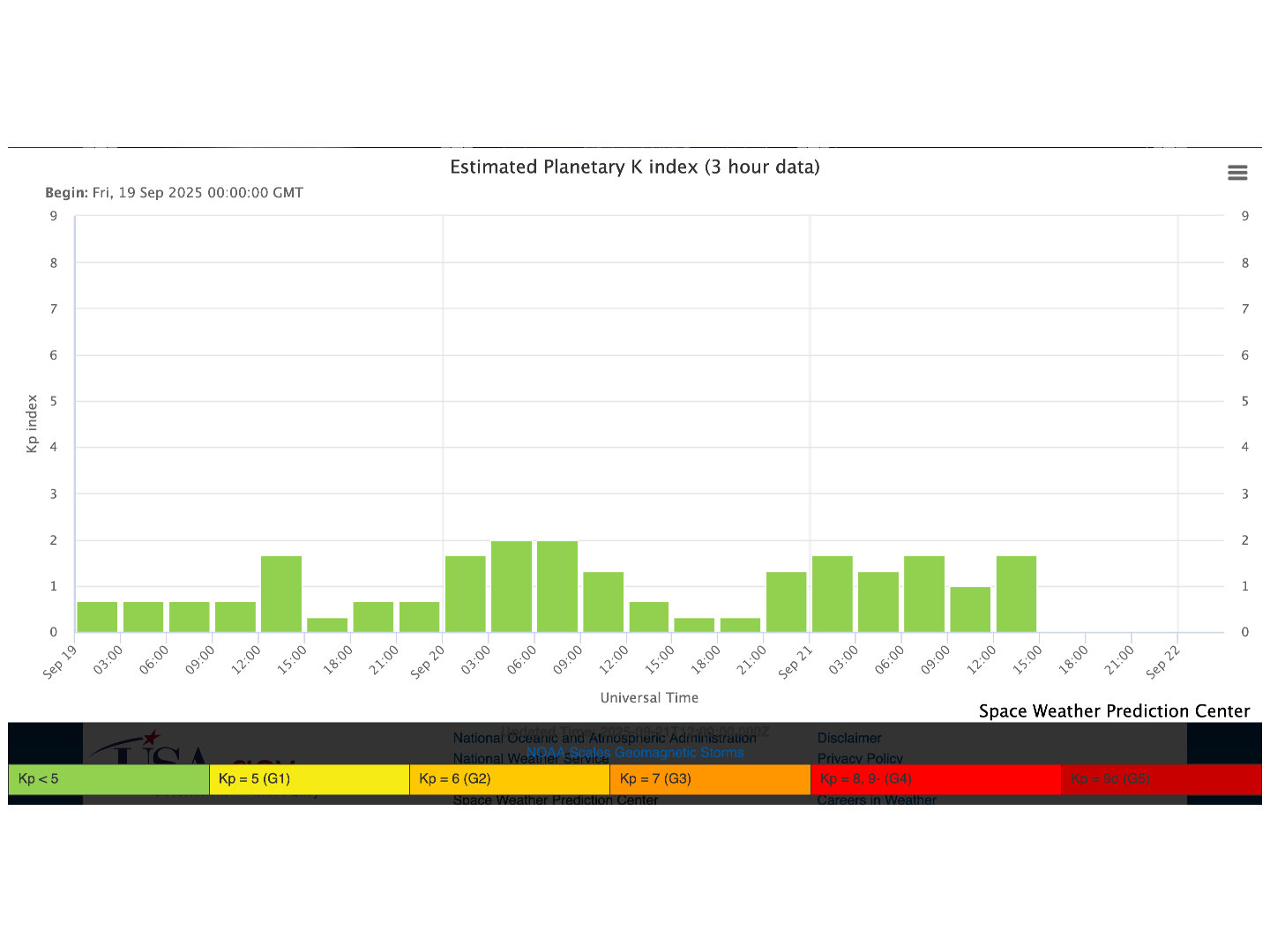Open the Privacy Policy footer link
1270x952 pixels.
point(859,758)
